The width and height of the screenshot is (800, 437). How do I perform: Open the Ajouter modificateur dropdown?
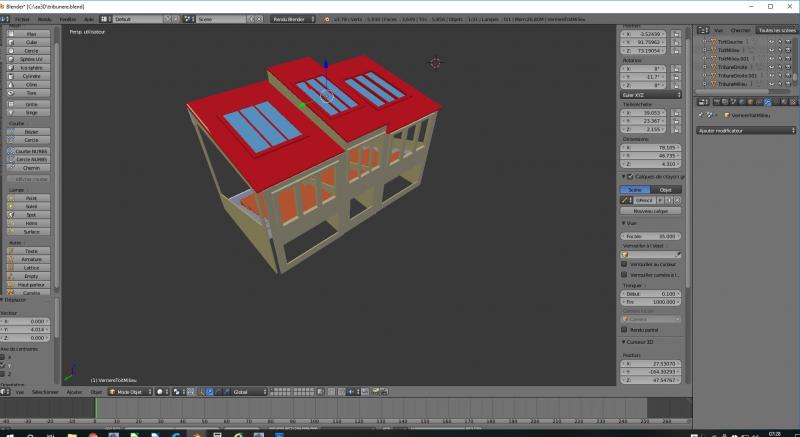pos(744,130)
